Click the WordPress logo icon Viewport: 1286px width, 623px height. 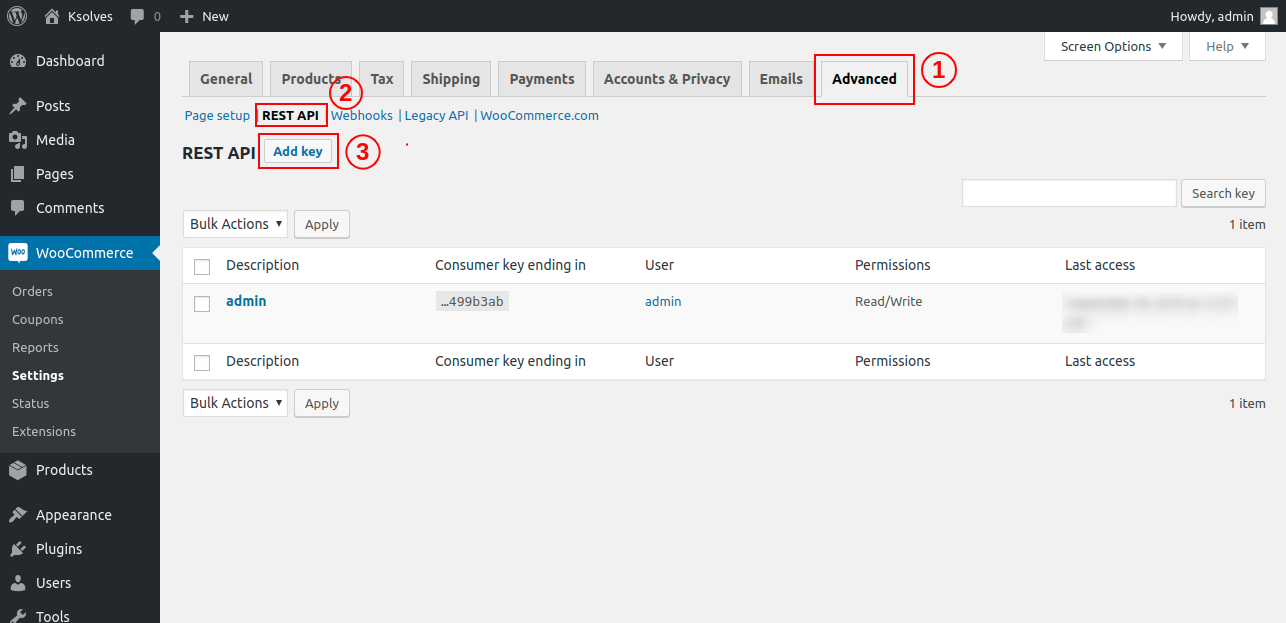(17, 16)
